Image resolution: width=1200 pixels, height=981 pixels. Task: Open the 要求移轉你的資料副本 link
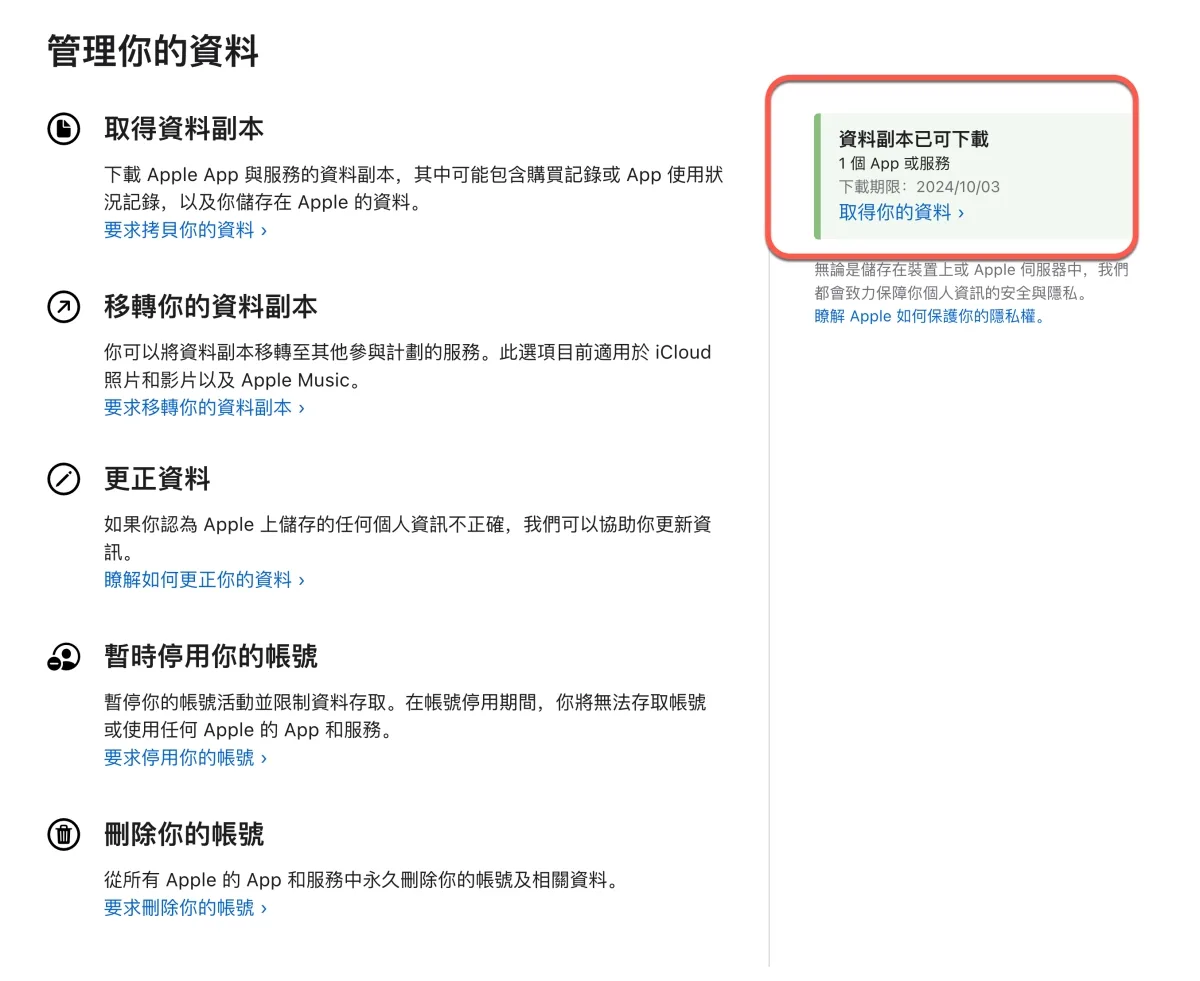(204, 407)
